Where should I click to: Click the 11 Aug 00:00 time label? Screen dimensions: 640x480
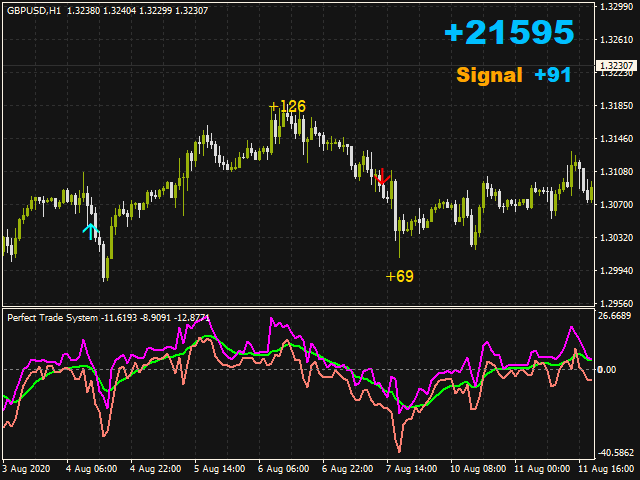(x=542, y=469)
